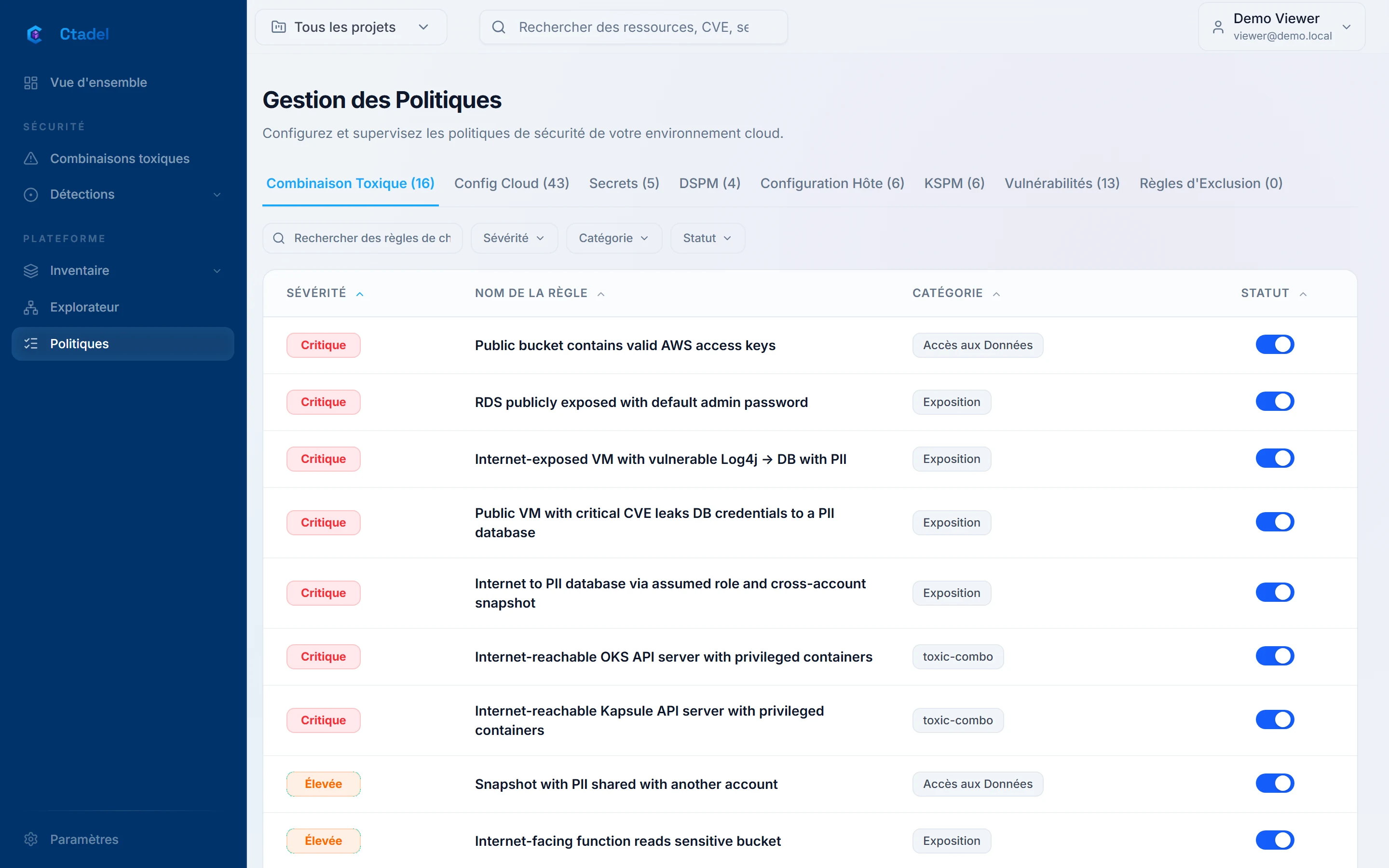Viewport: 1389px width, 868px height.
Task: Toggle Internet-reachable Kapsule API server rule
Action: 1275,719
